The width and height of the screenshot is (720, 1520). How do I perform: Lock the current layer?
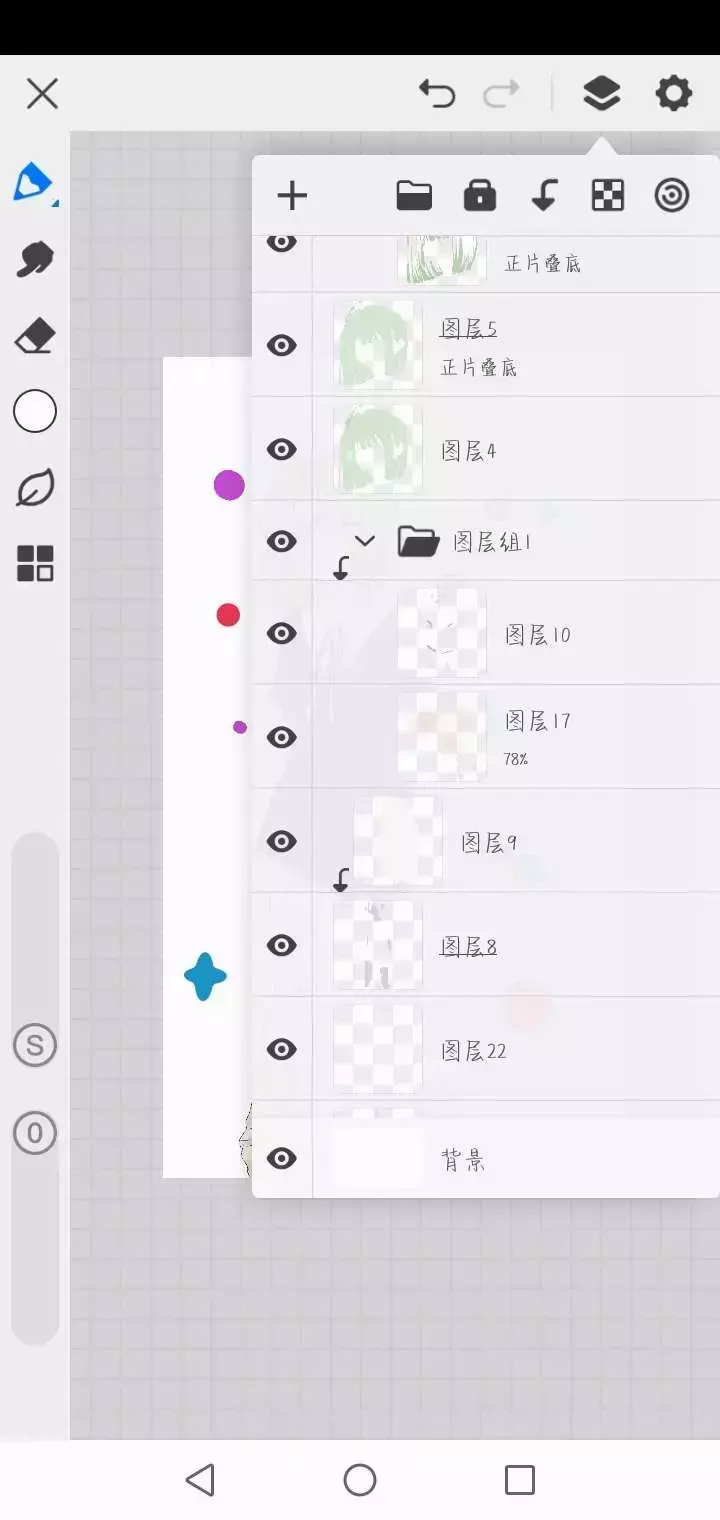coord(480,196)
